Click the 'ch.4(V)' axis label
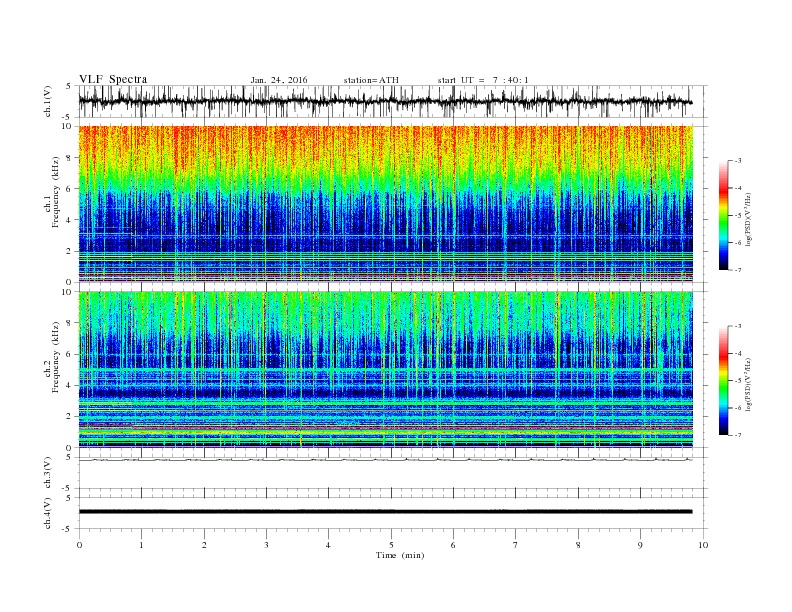The height and width of the screenshot is (612, 792). (48, 513)
